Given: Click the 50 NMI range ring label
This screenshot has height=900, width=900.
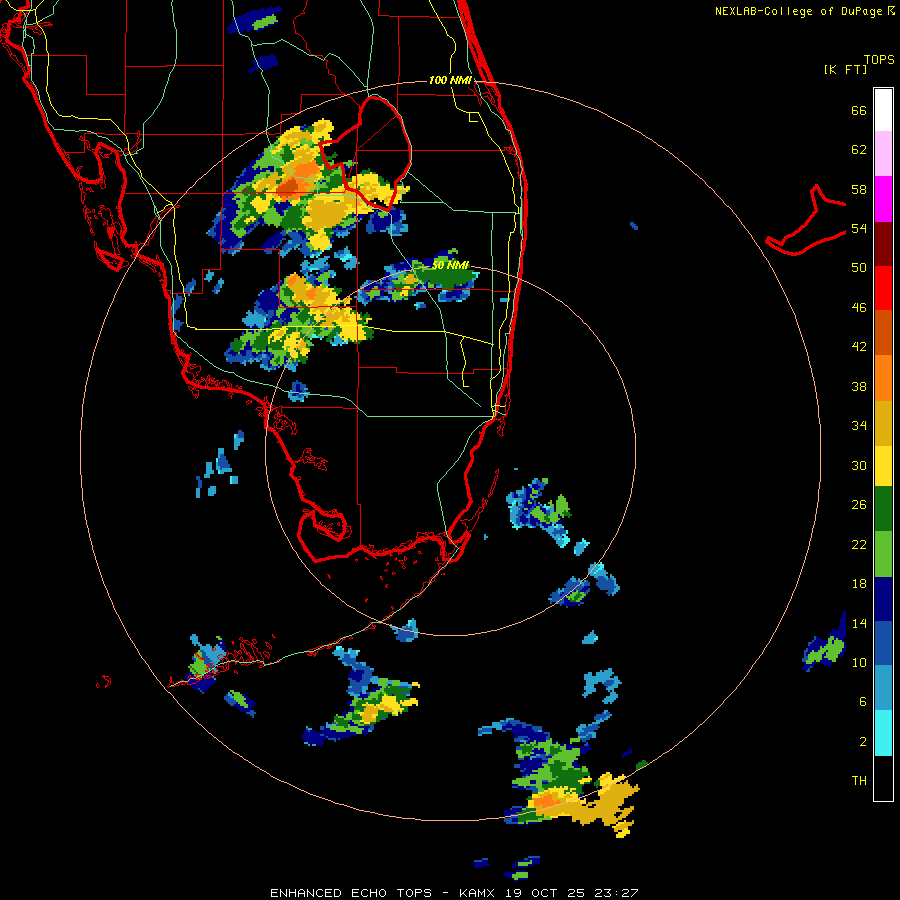Looking at the screenshot, I should pyautogui.click(x=451, y=265).
